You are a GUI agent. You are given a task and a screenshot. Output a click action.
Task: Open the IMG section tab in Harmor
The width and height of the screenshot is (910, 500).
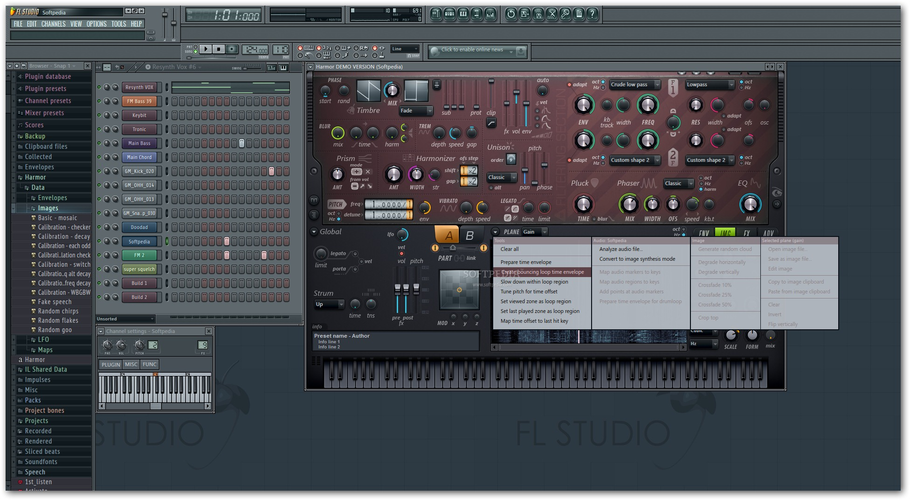click(724, 233)
